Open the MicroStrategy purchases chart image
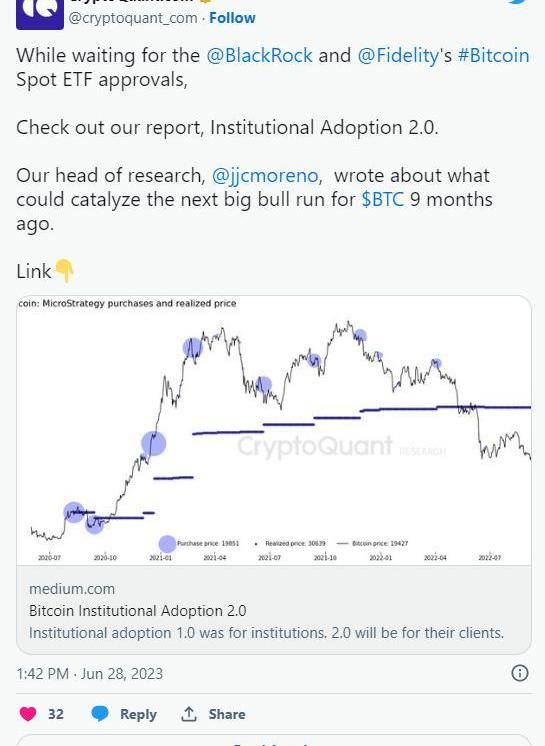 (274, 431)
